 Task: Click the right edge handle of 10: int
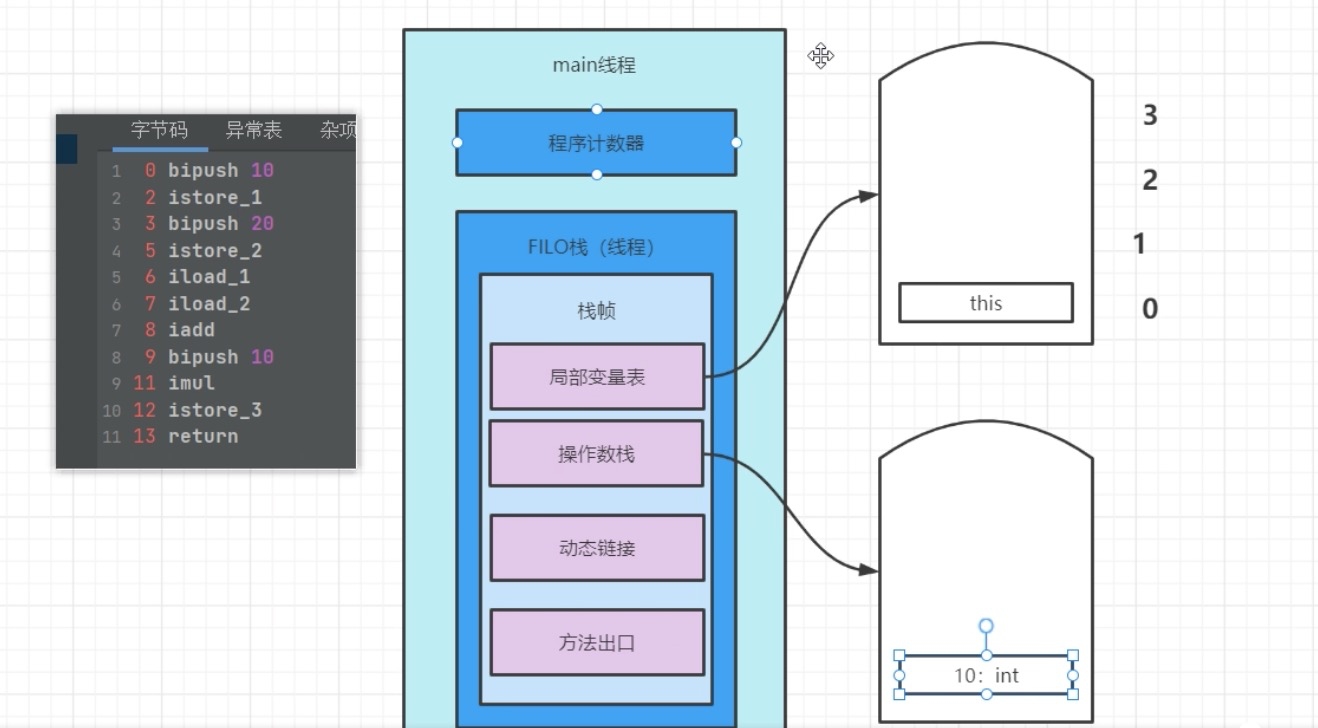pos(1074,676)
